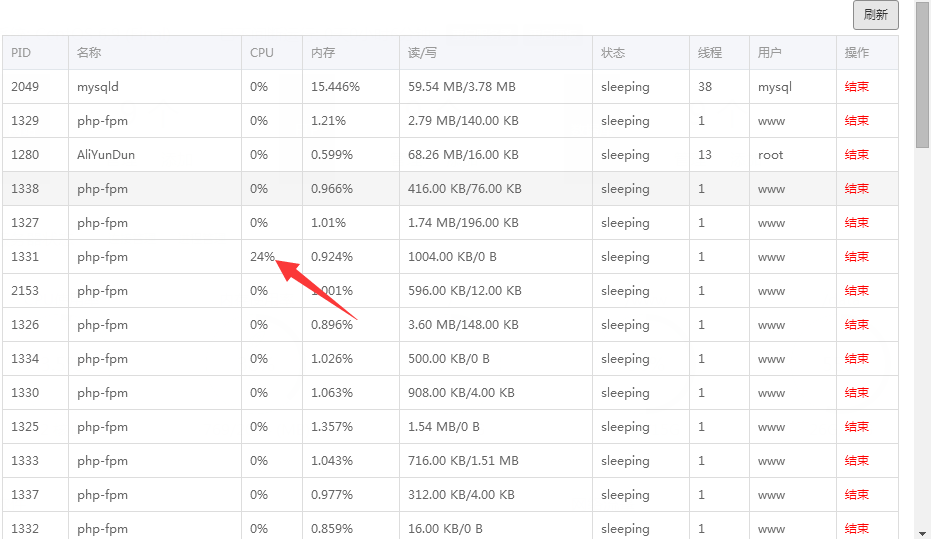Click the 1.063% memory value
The width and height of the screenshot is (931, 539).
332,392
